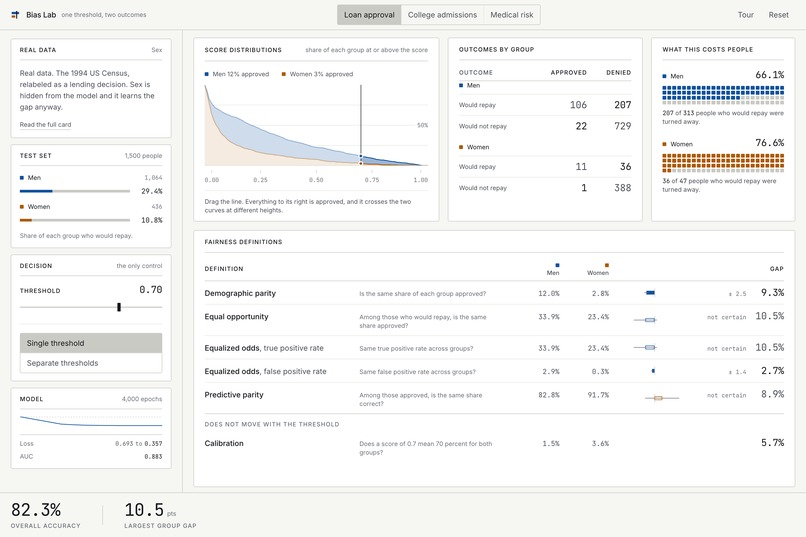806x537 pixels.
Task: Click the Women waffle dot grid
Action: coord(723,163)
